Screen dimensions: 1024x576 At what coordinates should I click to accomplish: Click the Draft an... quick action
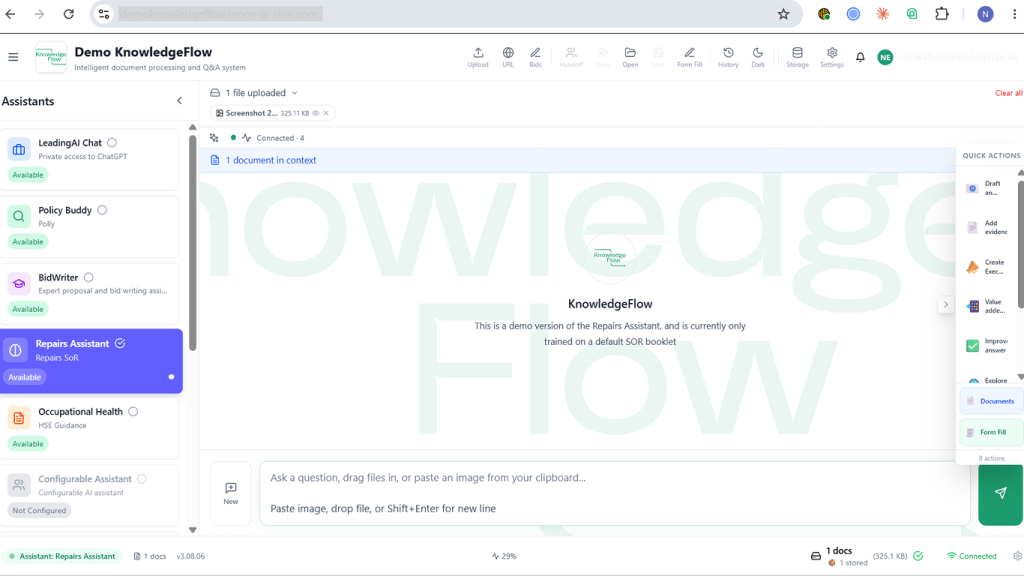pos(987,188)
